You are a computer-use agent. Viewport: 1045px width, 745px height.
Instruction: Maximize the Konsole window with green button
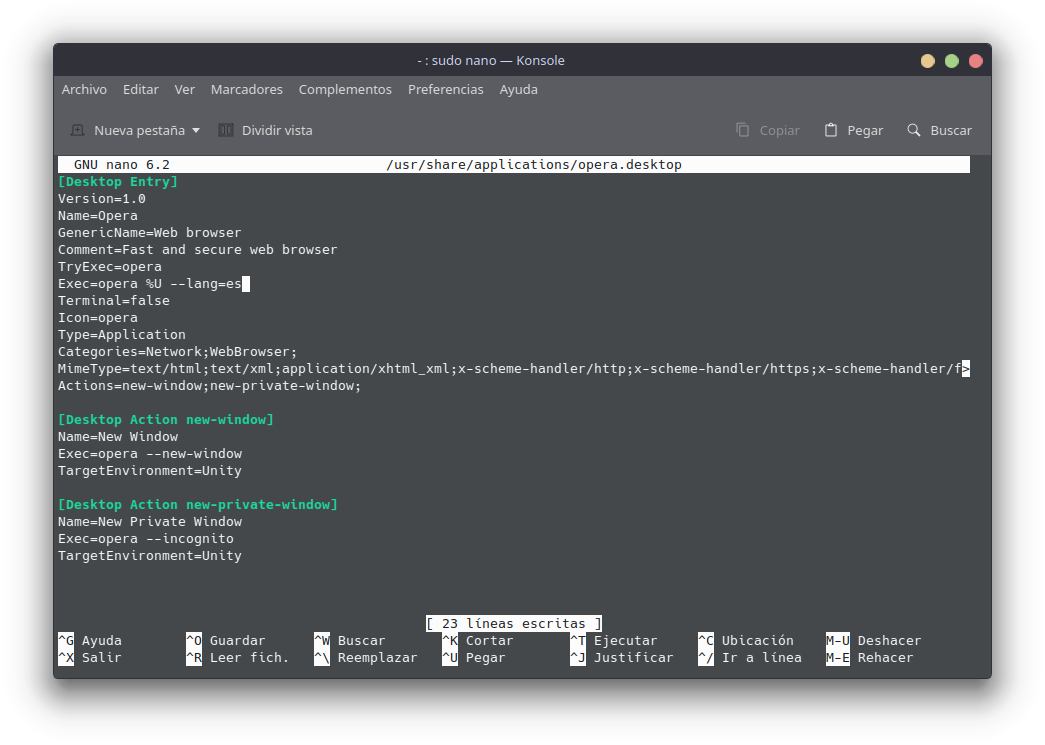952,61
